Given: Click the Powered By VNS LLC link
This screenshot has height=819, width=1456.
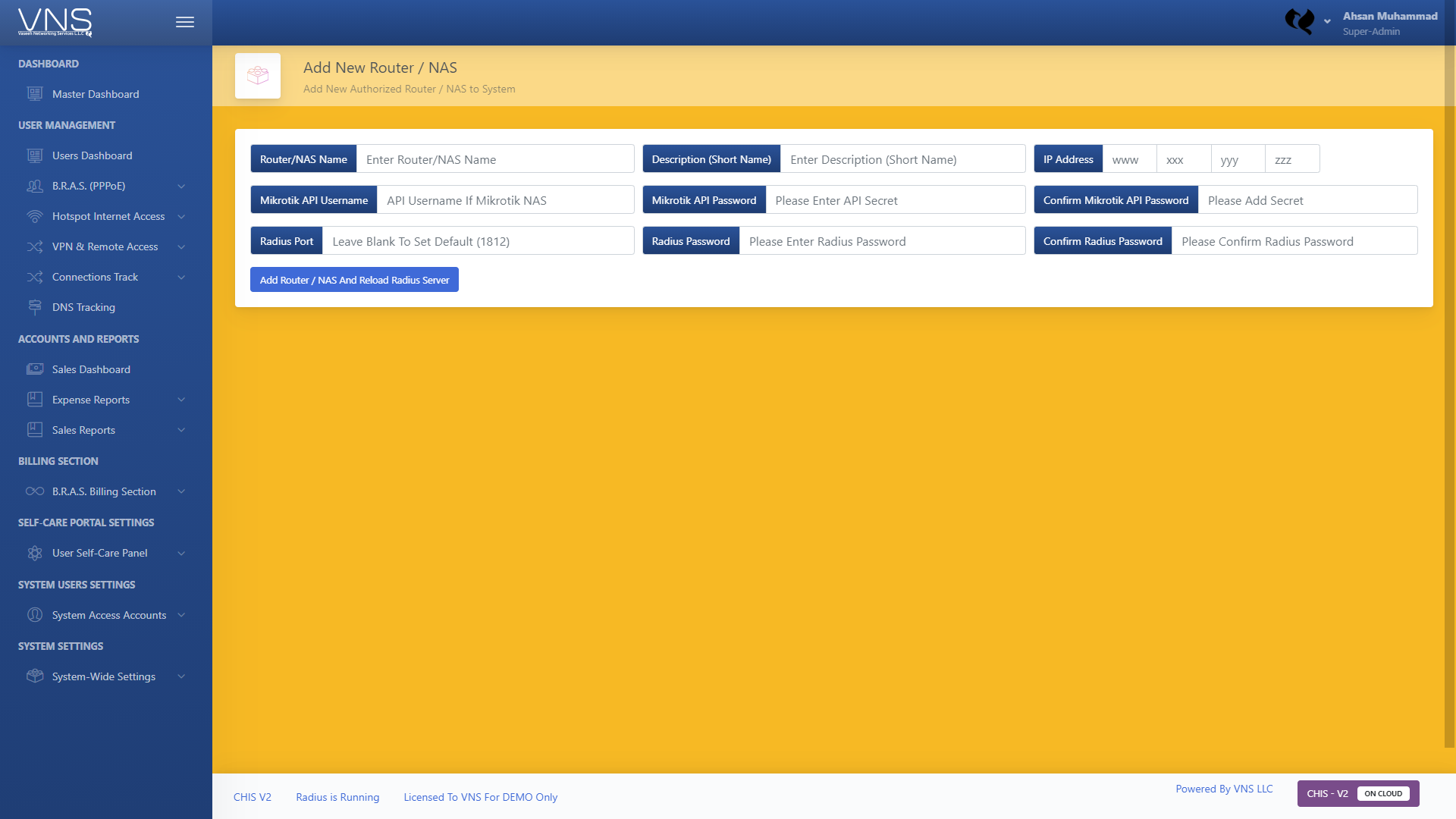Looking at the screenshot, I should (x=1224, y=789).
